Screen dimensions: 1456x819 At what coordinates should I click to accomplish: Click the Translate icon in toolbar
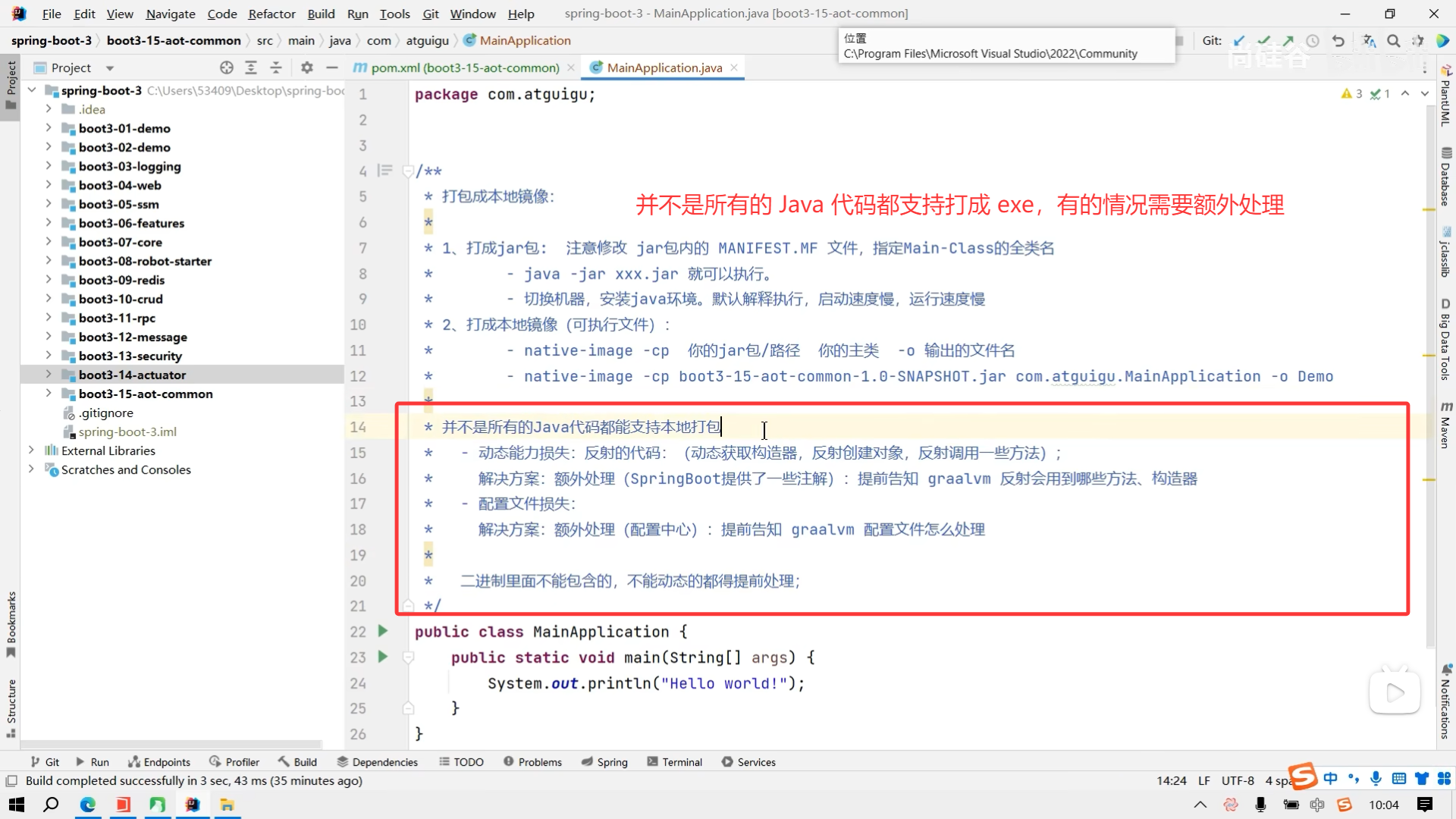click(1369, 41)
